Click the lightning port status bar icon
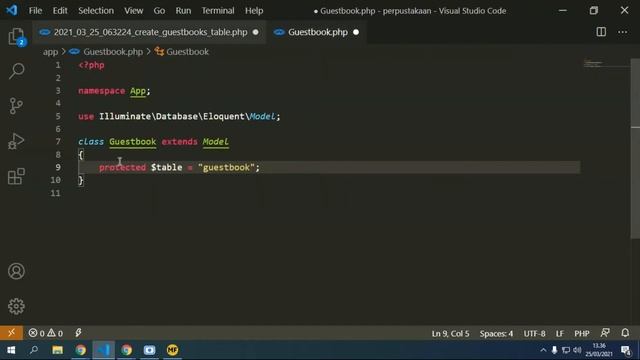Viewport: 640px width, 360px height. tap(78, 333)
